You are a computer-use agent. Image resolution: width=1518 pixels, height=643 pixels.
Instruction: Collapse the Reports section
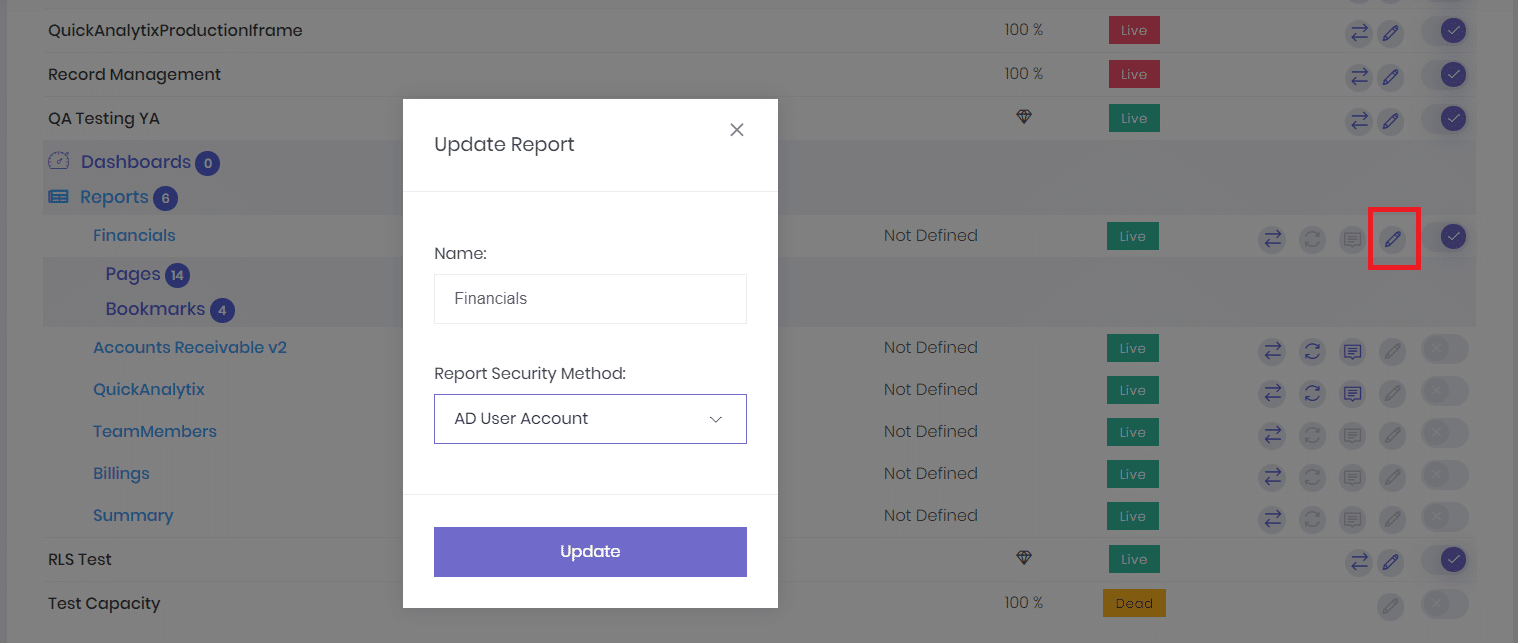pos(111,197)
